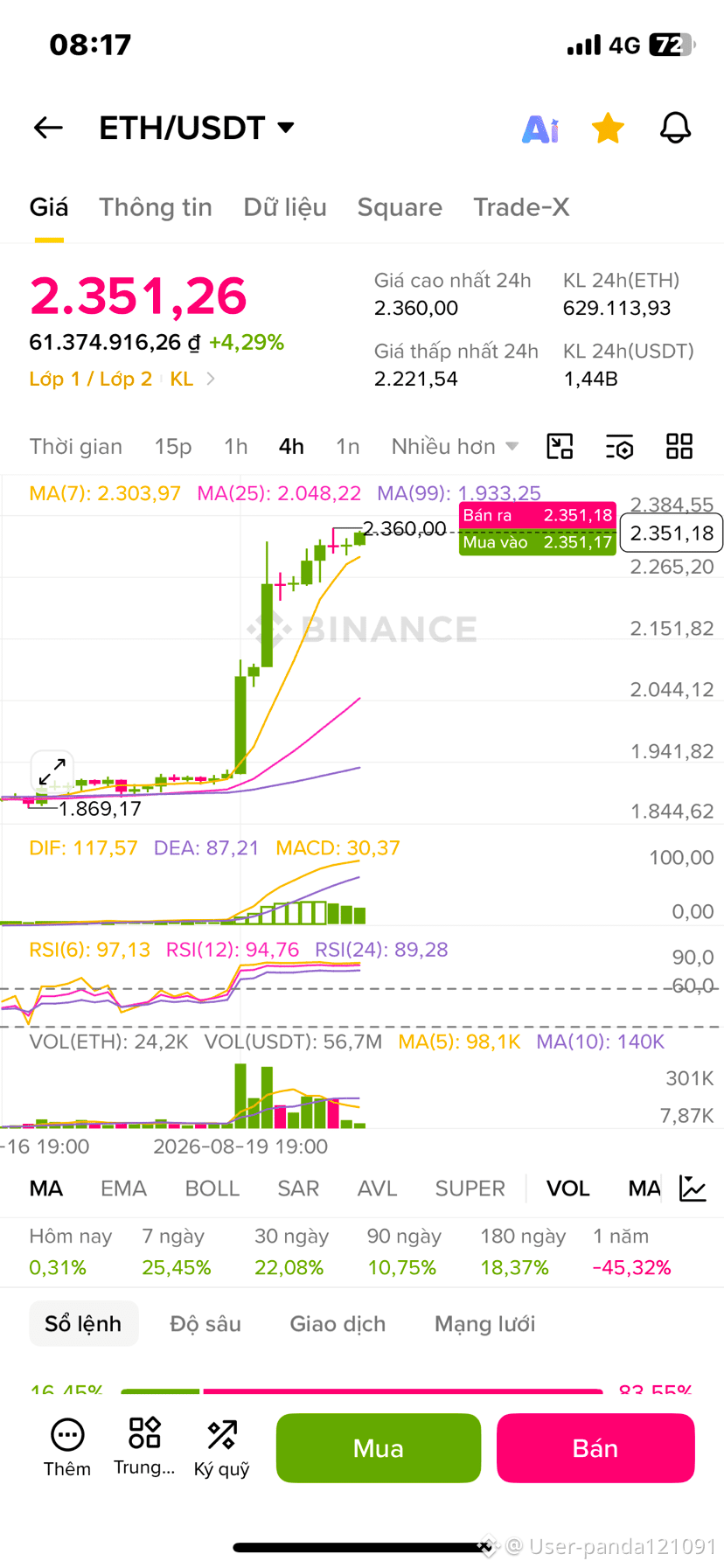Open indicator chart settings icon
724x1568 pixels.
693,1188
